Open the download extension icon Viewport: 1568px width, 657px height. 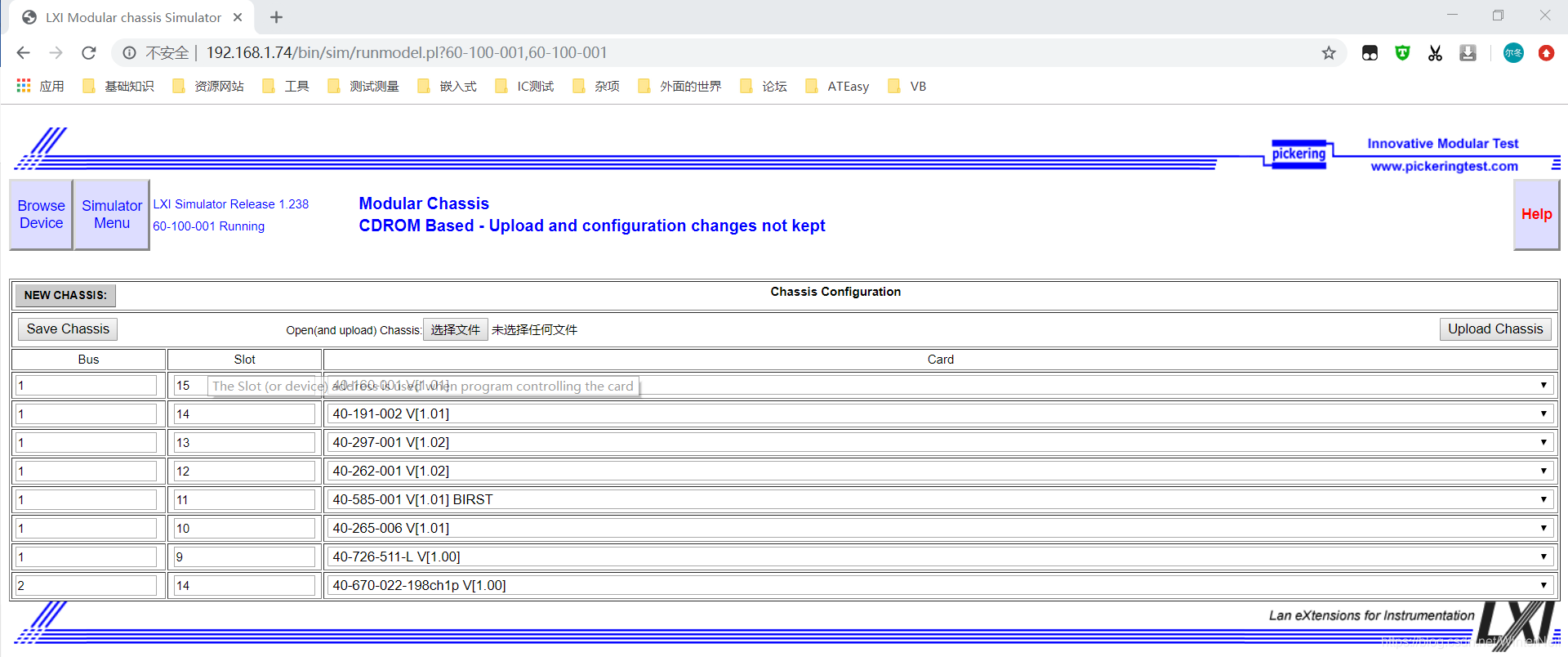(1468, 53)
